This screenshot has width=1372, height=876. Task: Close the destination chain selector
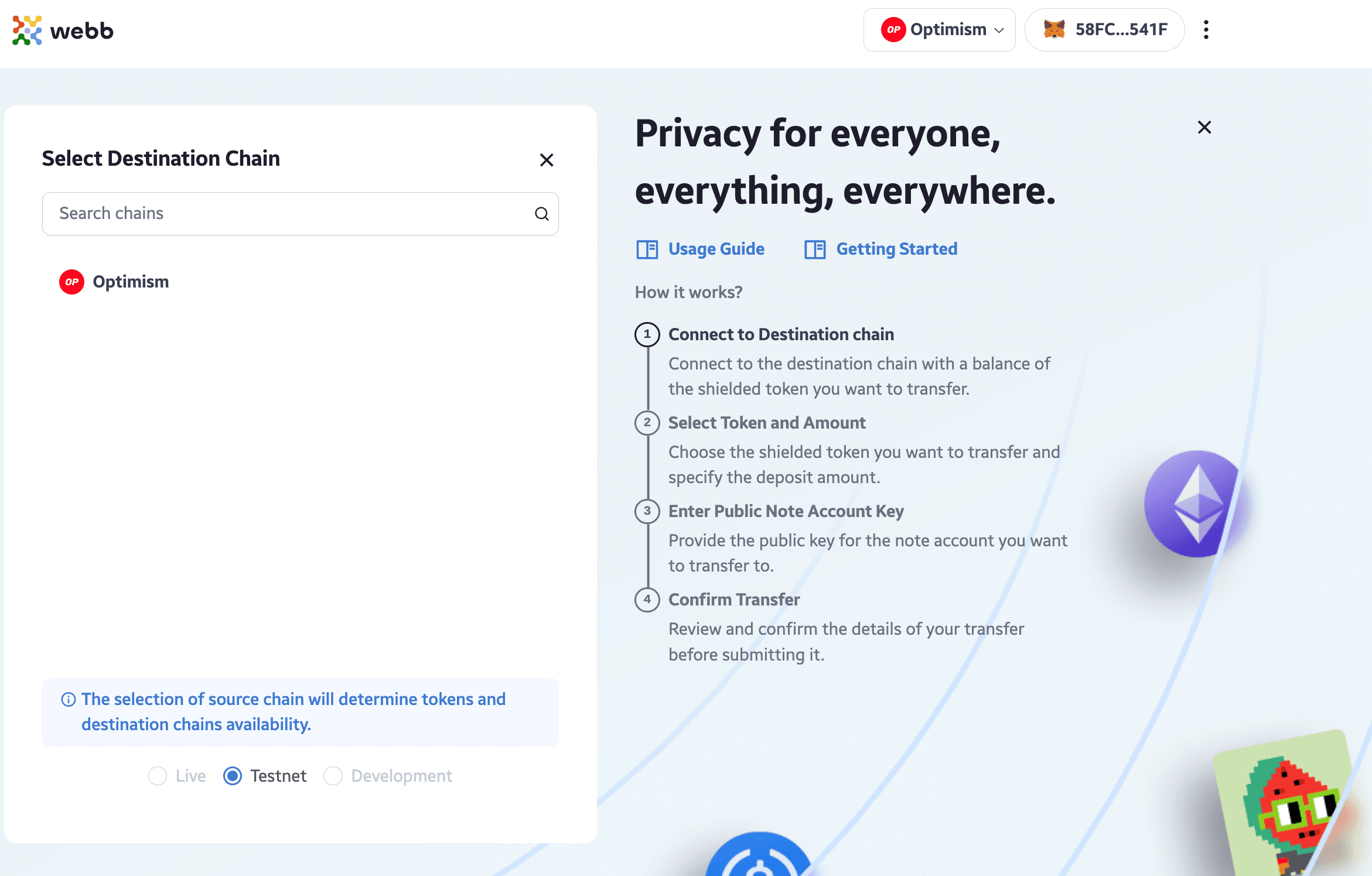[x=548, y=160]
